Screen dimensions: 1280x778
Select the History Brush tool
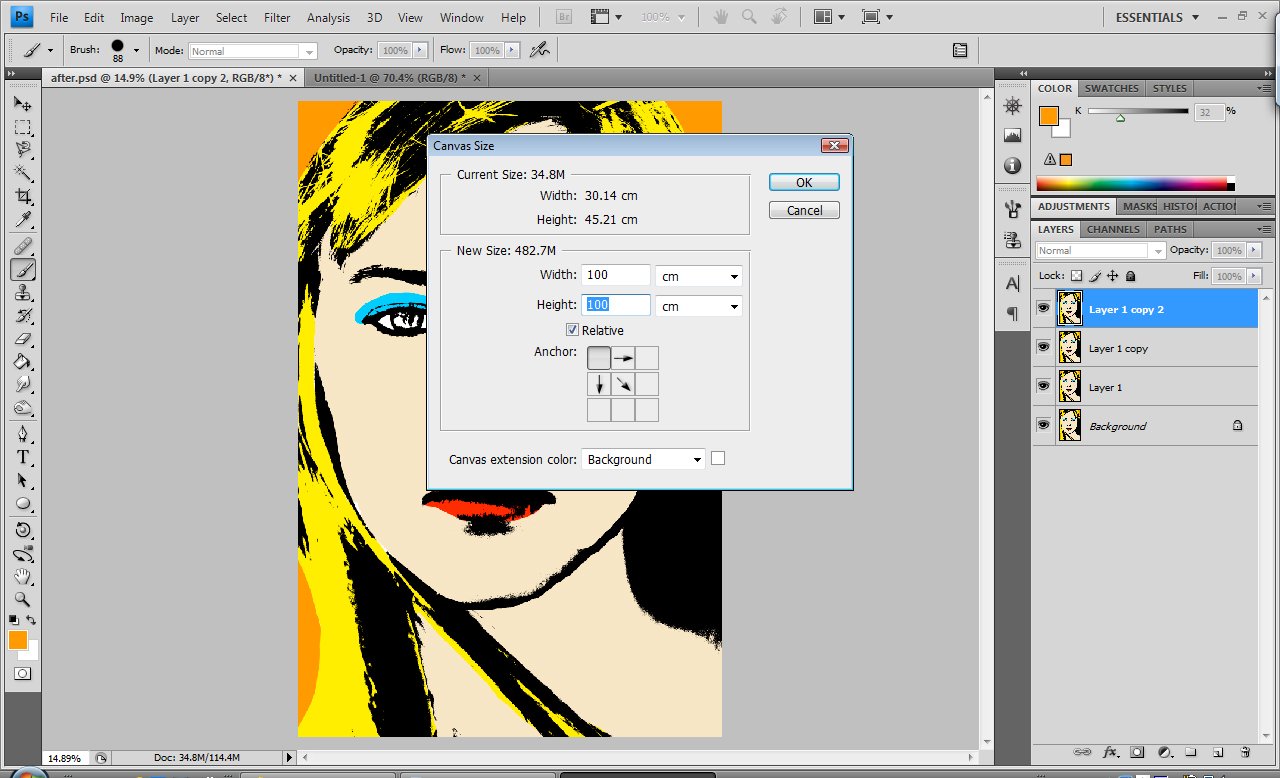pyautogui.click(x=22, y=316)
